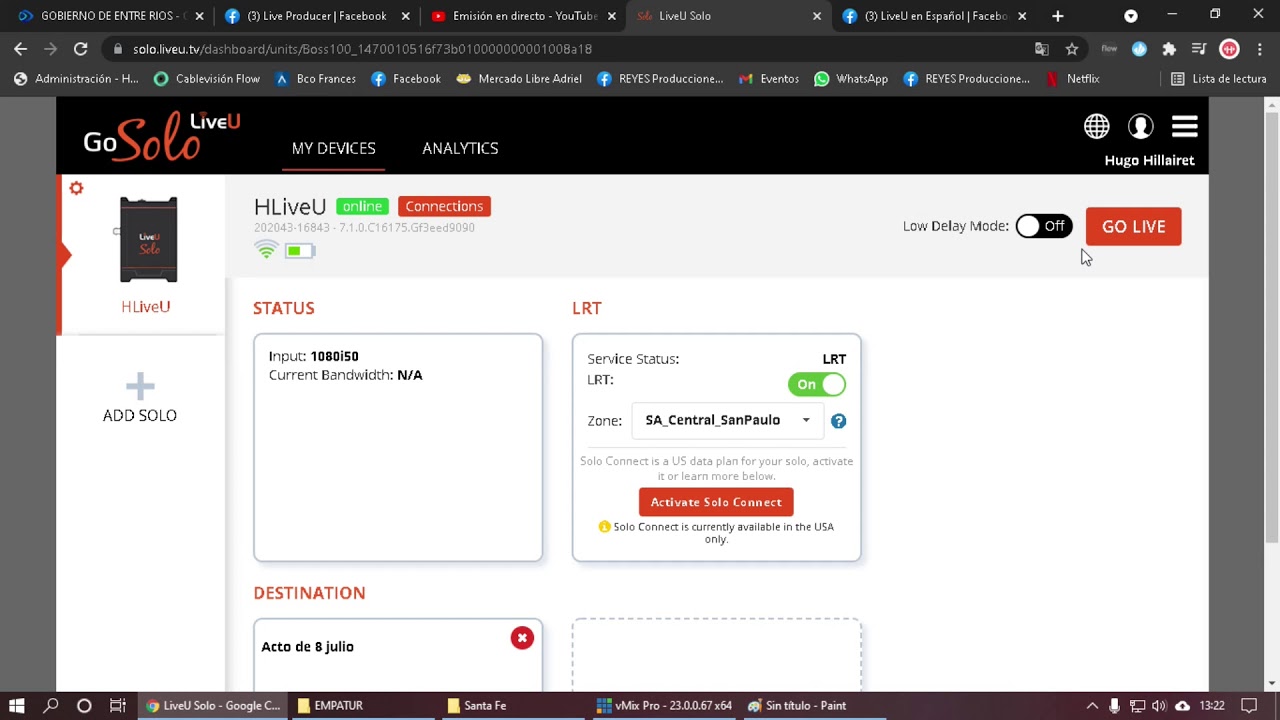
Task: Click the empty dashed destination slot
Action: click(x=716, y=655)
